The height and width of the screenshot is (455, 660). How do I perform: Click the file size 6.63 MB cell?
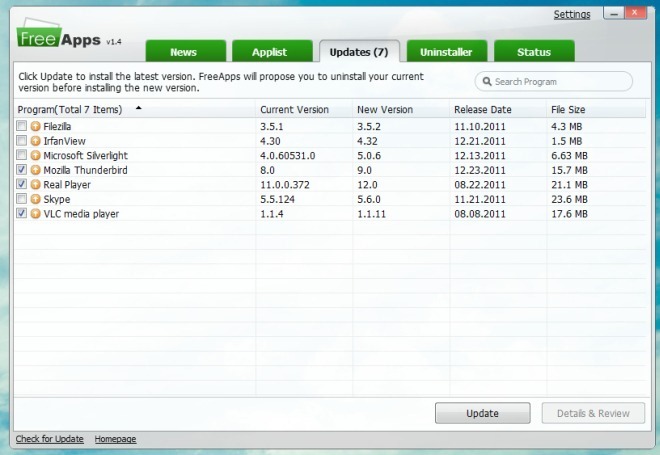[569, 156]
